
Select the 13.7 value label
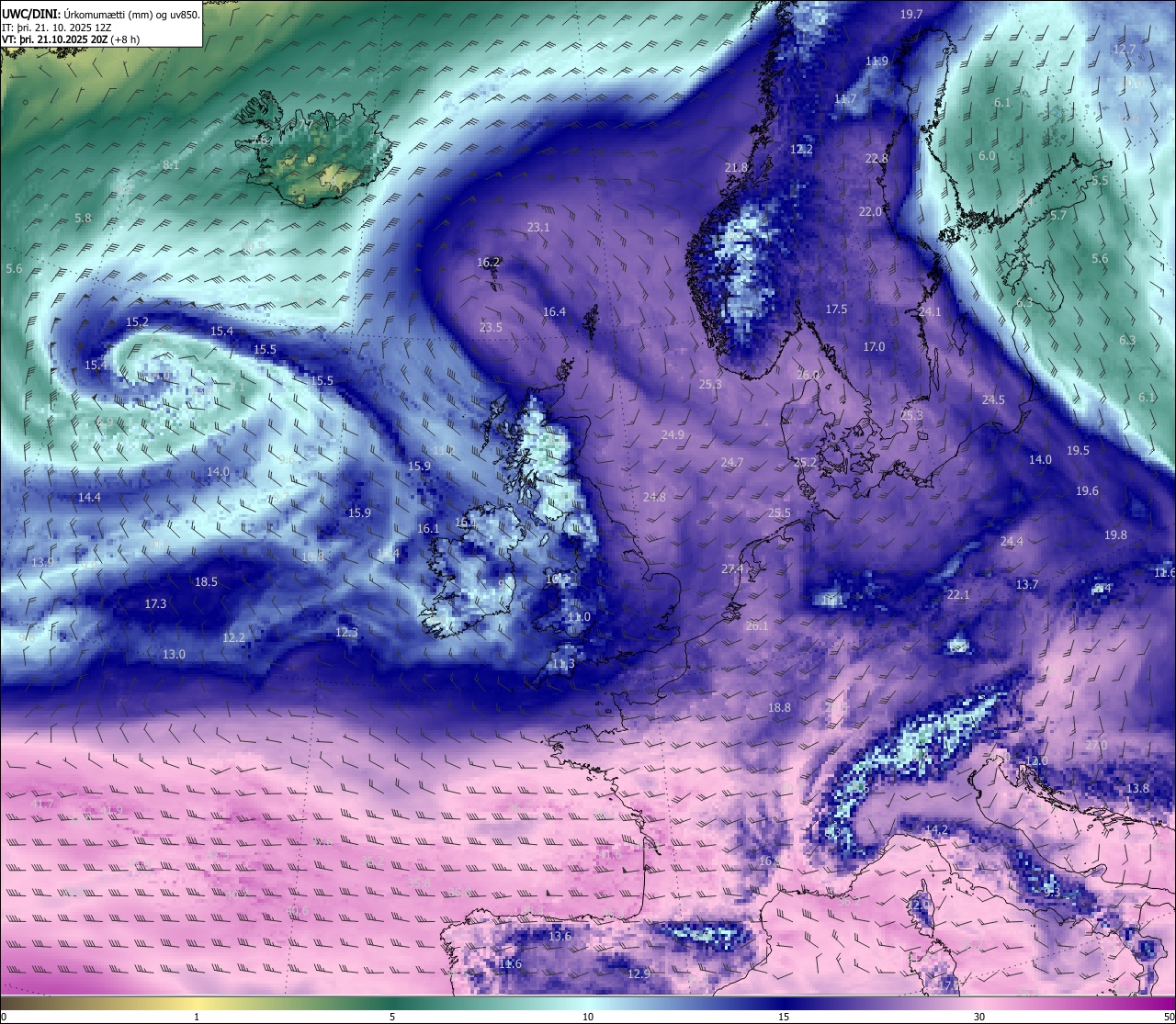point(1027,584)
